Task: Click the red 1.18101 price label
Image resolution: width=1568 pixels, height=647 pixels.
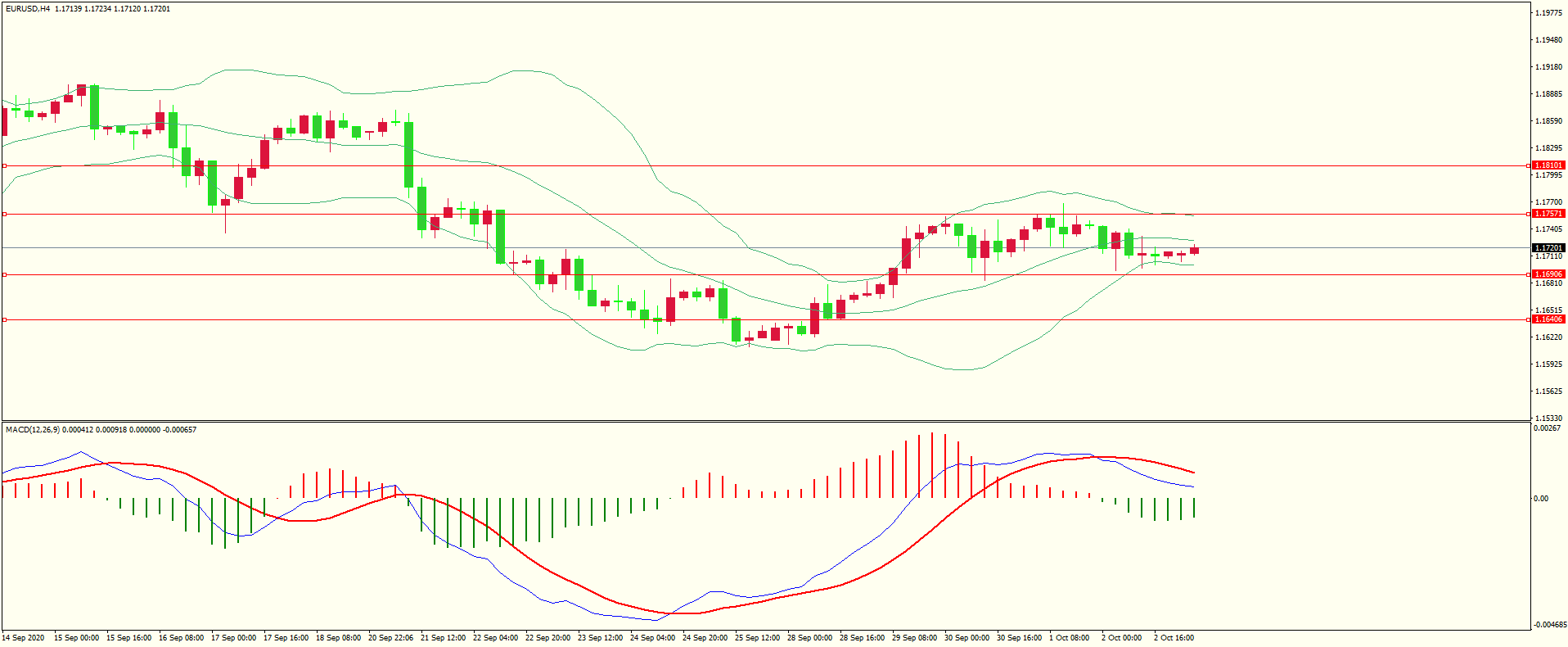Action: 1548,165
